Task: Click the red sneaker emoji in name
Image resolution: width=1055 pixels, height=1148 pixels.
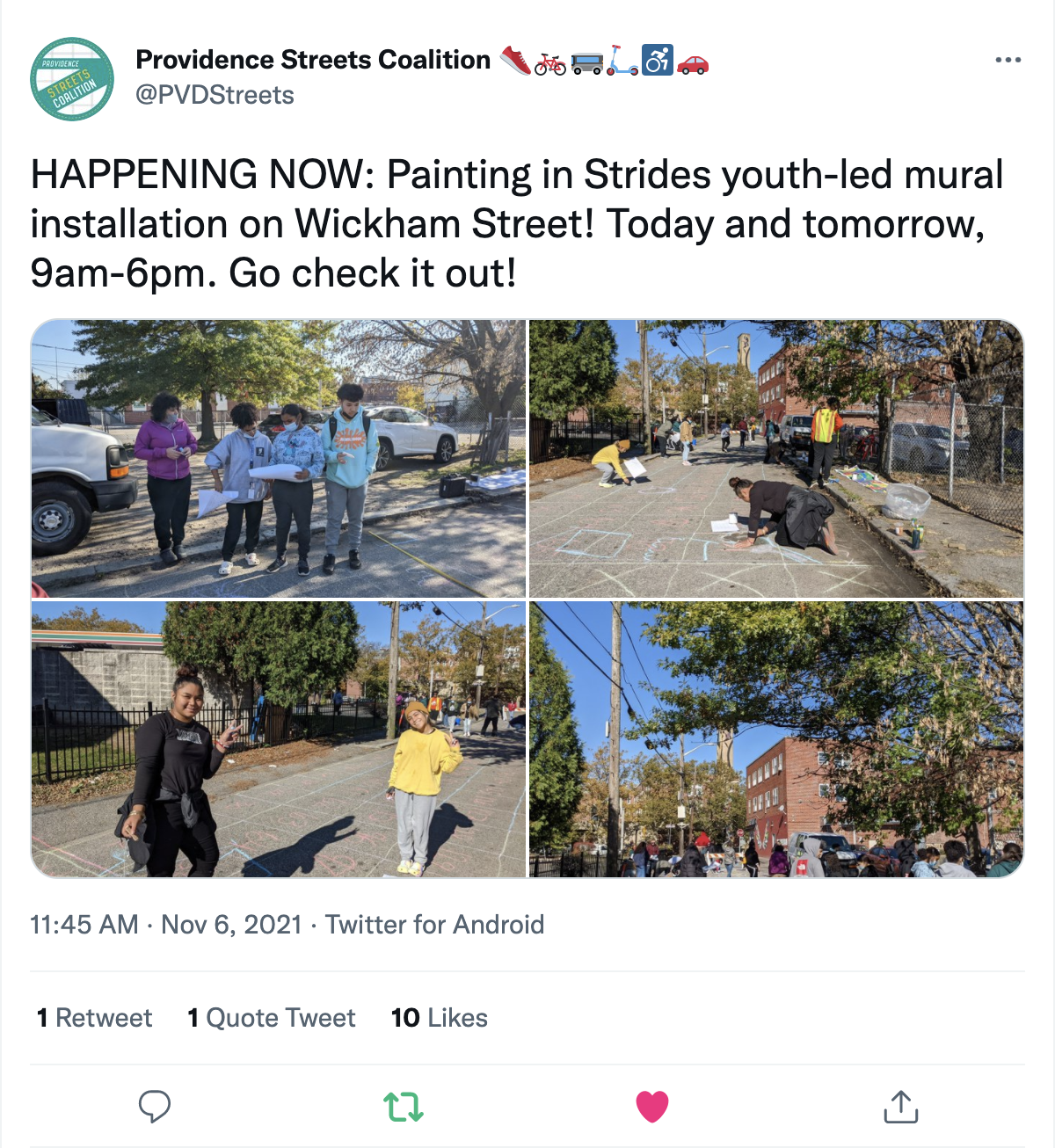Action: click(515, 60)
